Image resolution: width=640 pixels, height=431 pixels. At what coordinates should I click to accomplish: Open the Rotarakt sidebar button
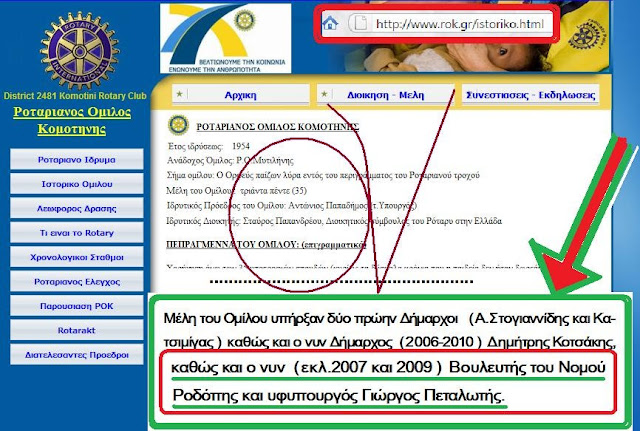(77, 330)
